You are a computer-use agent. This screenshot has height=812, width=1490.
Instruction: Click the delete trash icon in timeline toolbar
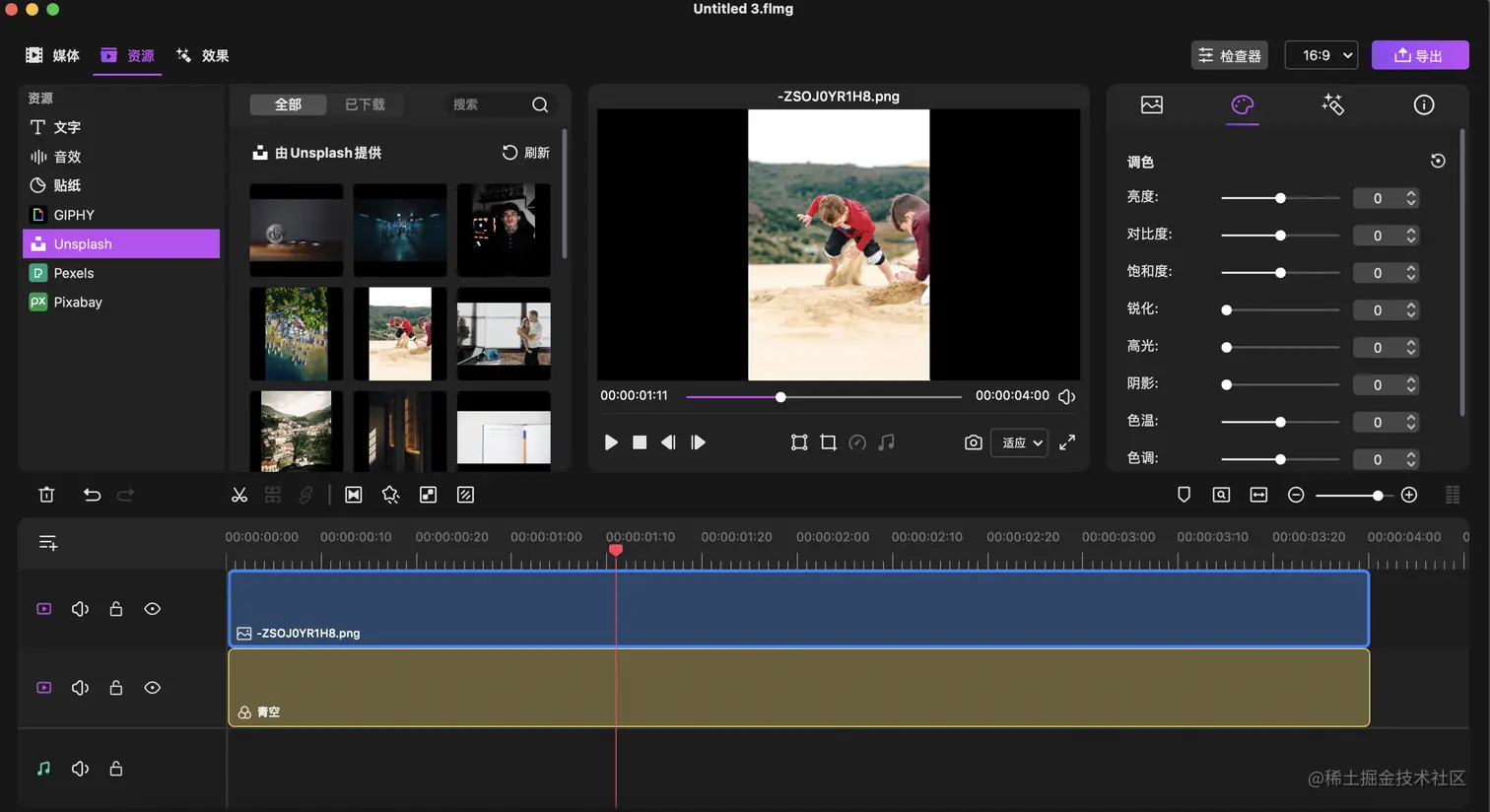(x=46, y=495)
